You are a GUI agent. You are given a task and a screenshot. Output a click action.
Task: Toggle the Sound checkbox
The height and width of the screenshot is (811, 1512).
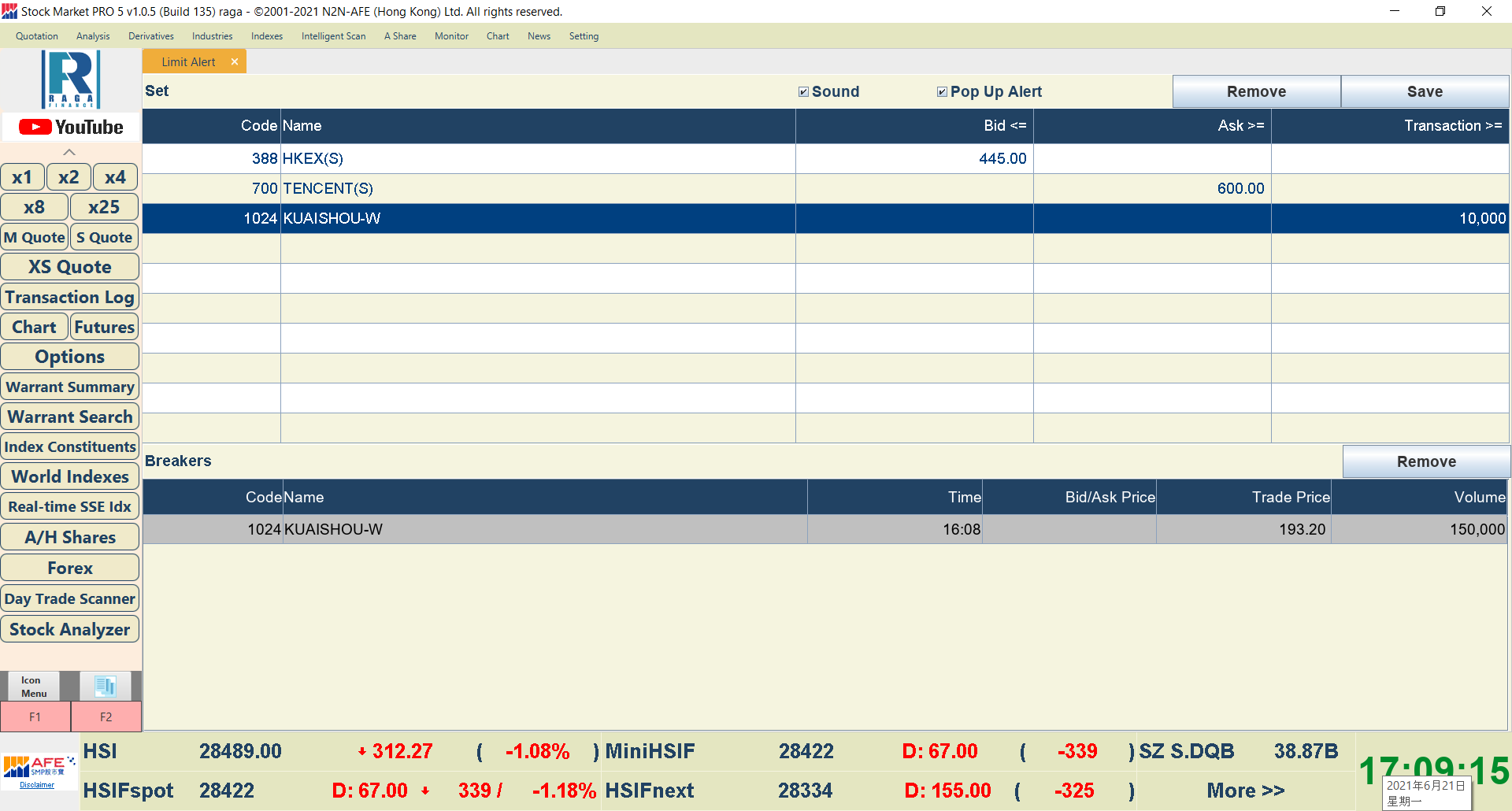coord(803,91)
